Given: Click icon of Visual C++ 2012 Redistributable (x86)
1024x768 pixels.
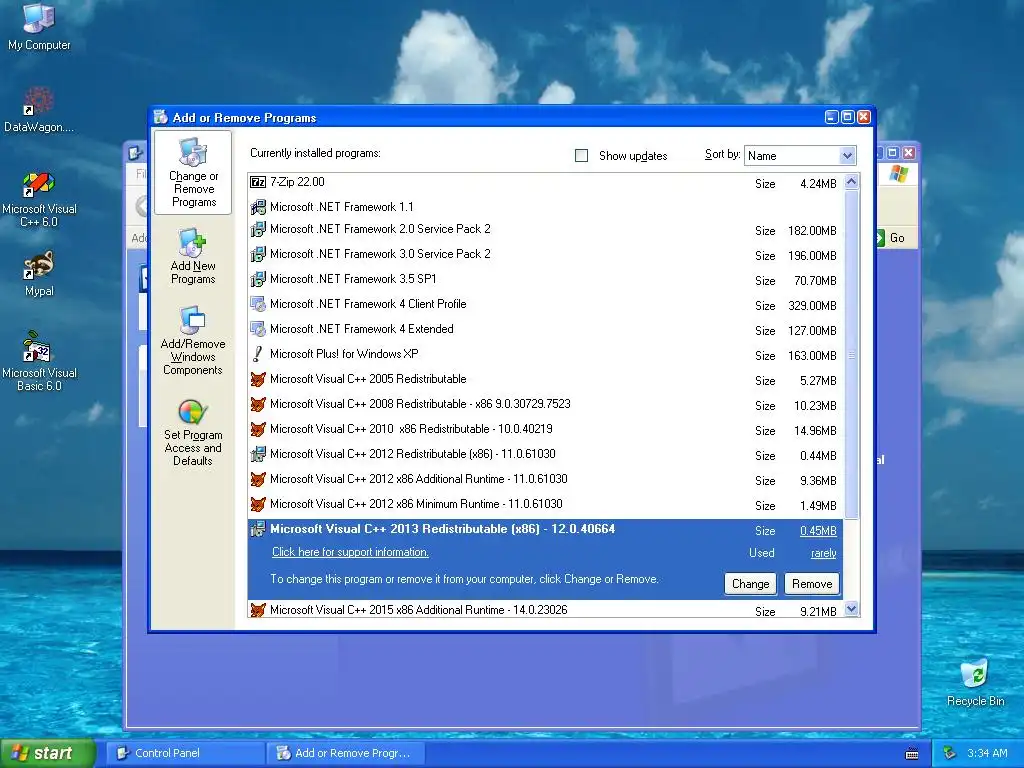Looking at the screenshot, I should (x=258, y=454).
